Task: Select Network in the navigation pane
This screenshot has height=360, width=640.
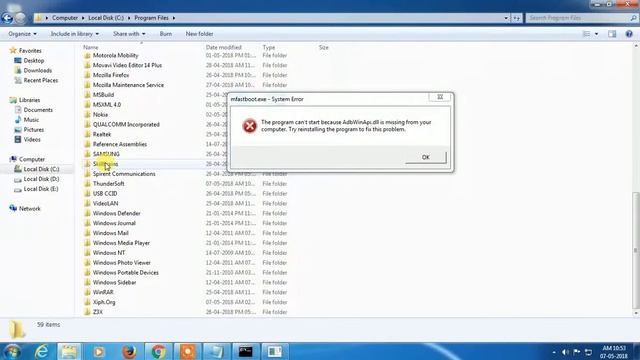Action: pyautogui.click(x=29, y=209)
